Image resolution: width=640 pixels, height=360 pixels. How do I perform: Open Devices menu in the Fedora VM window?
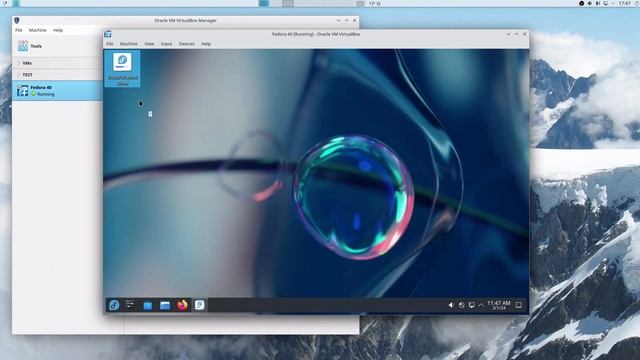click(x=187, y=44)
